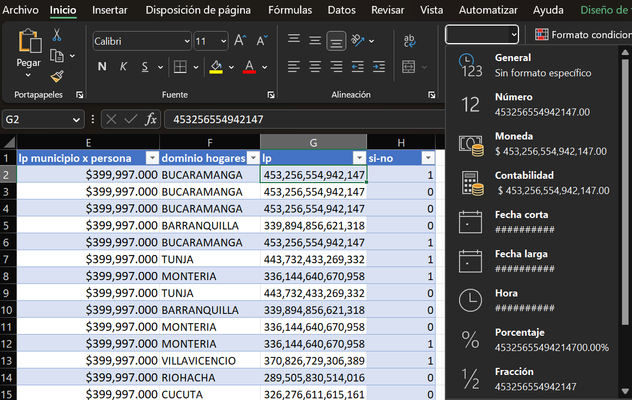This screenshot has width=632, height=400.
Task: Center text horizontally icon
Action: point(315,67)
